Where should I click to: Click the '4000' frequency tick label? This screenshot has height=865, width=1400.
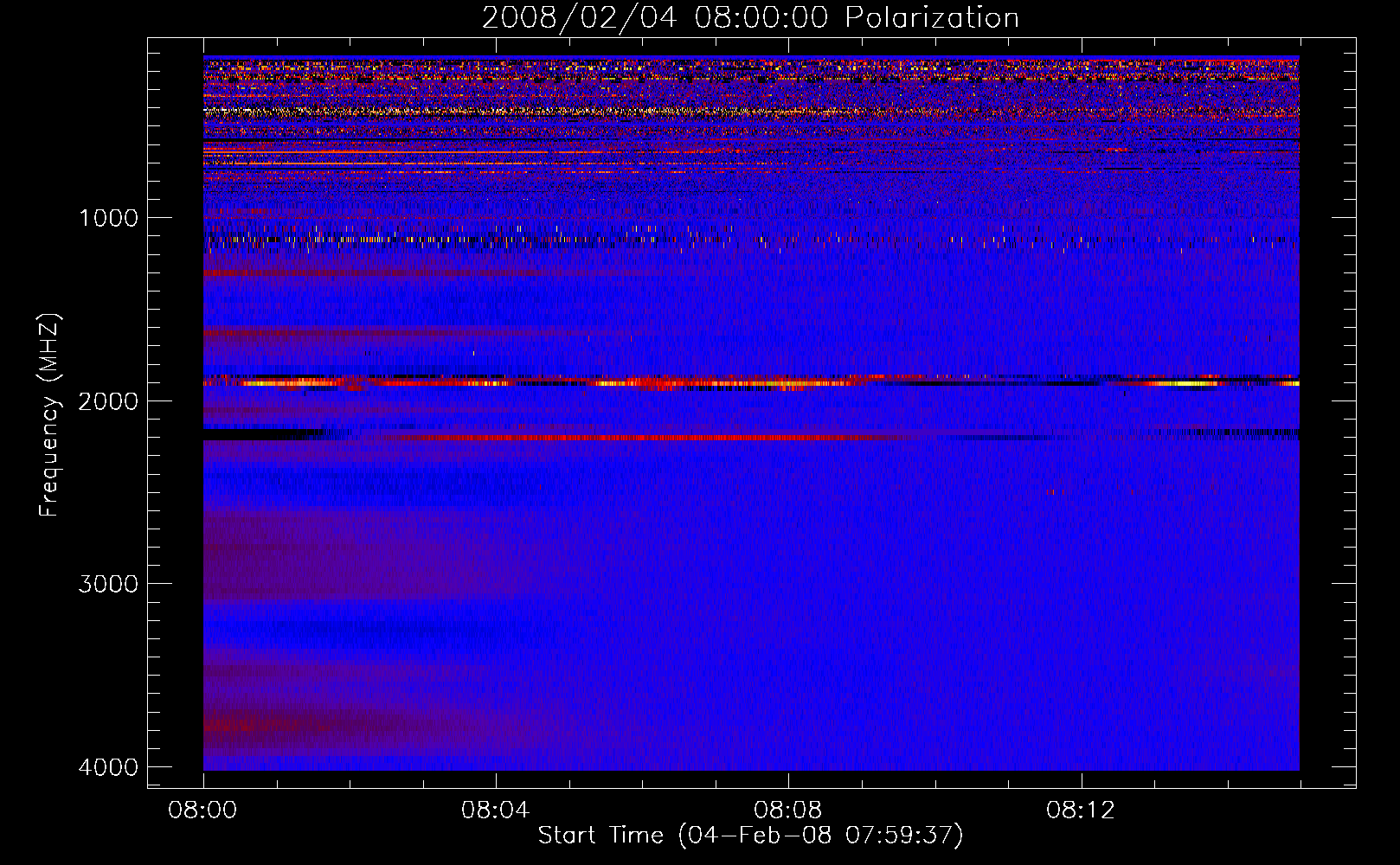[109, 767]
